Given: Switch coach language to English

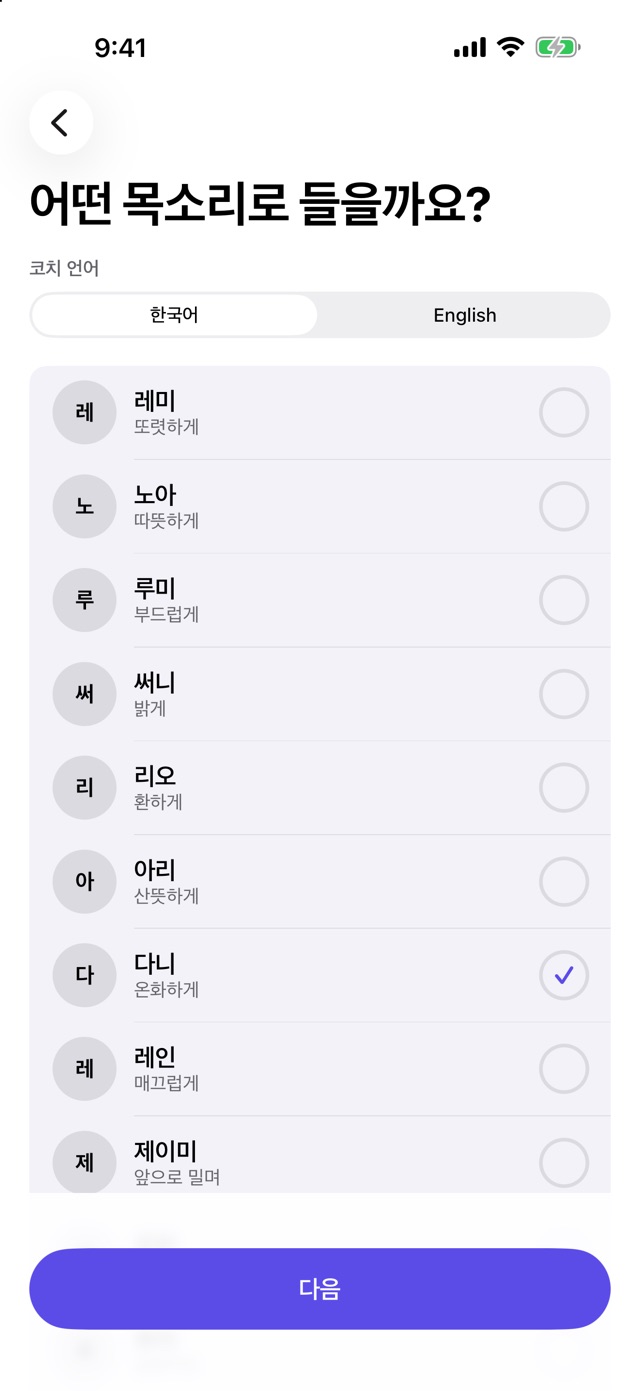Looking at the screenshot, I should [465, 315].
